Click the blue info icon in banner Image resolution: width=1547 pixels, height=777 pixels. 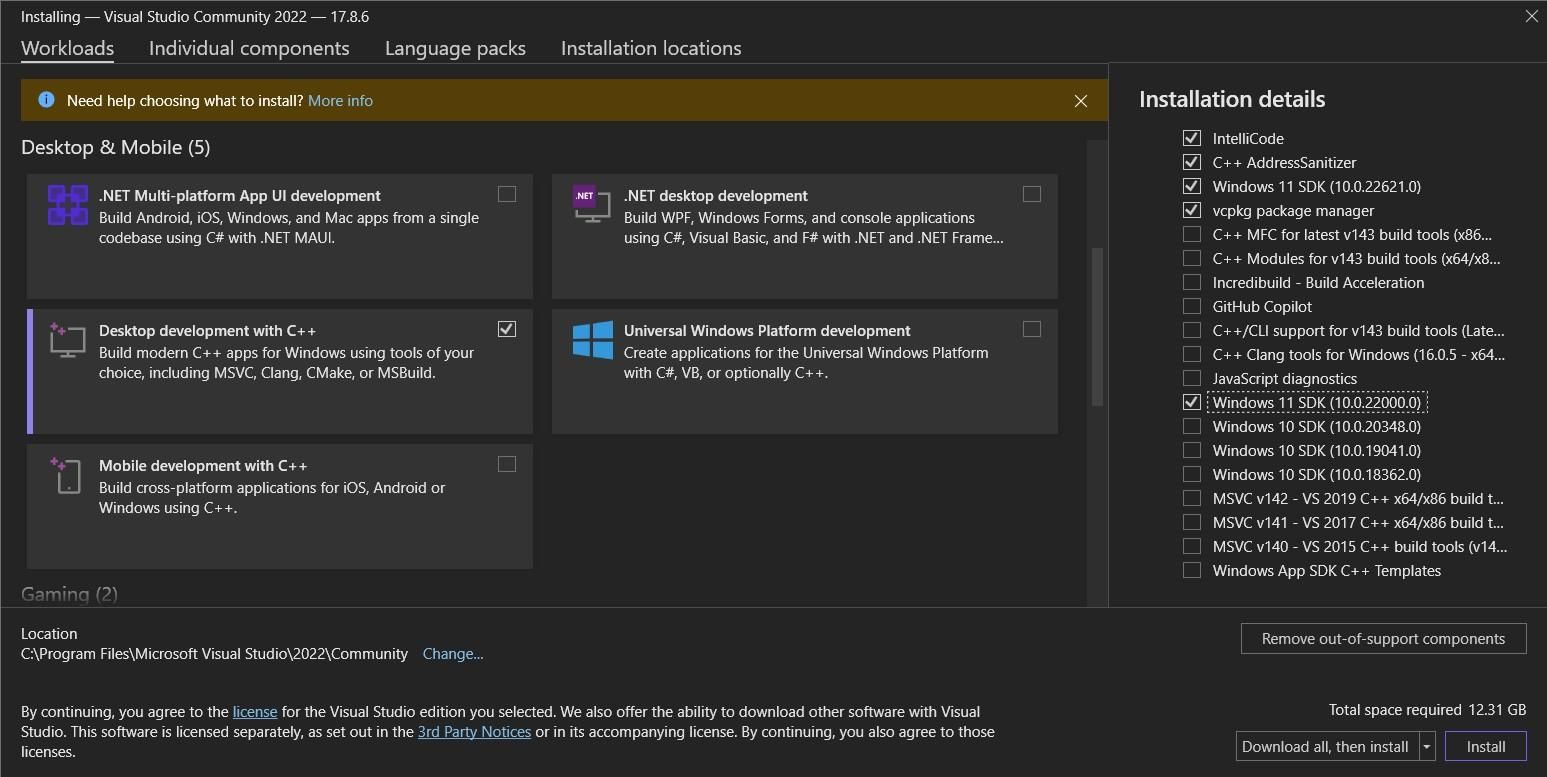46,100
